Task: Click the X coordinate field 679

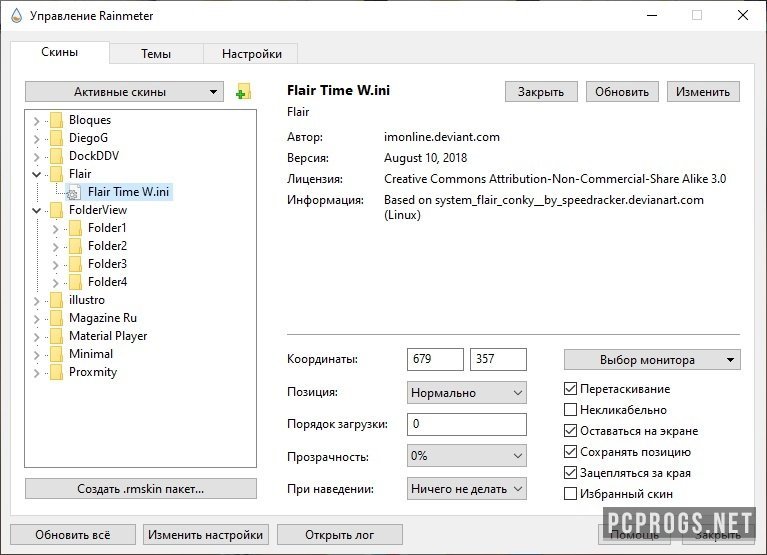Action: click(x=435, y=359)
